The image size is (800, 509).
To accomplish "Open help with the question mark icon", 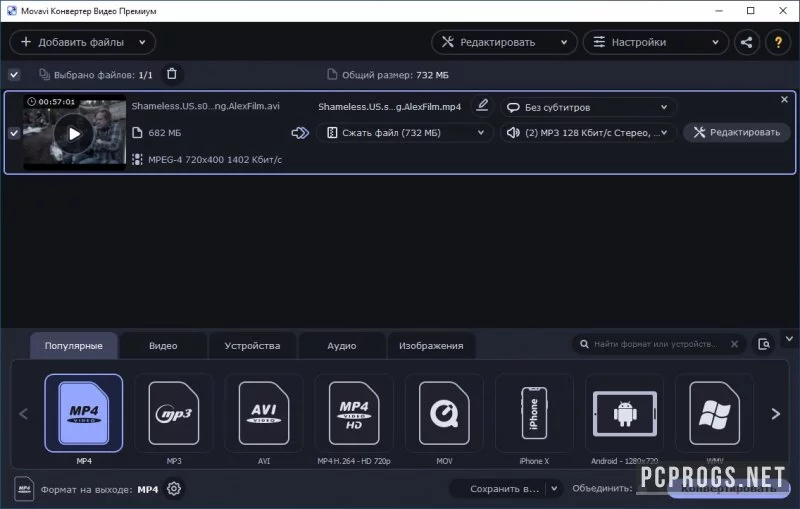I will click(778, 42).
